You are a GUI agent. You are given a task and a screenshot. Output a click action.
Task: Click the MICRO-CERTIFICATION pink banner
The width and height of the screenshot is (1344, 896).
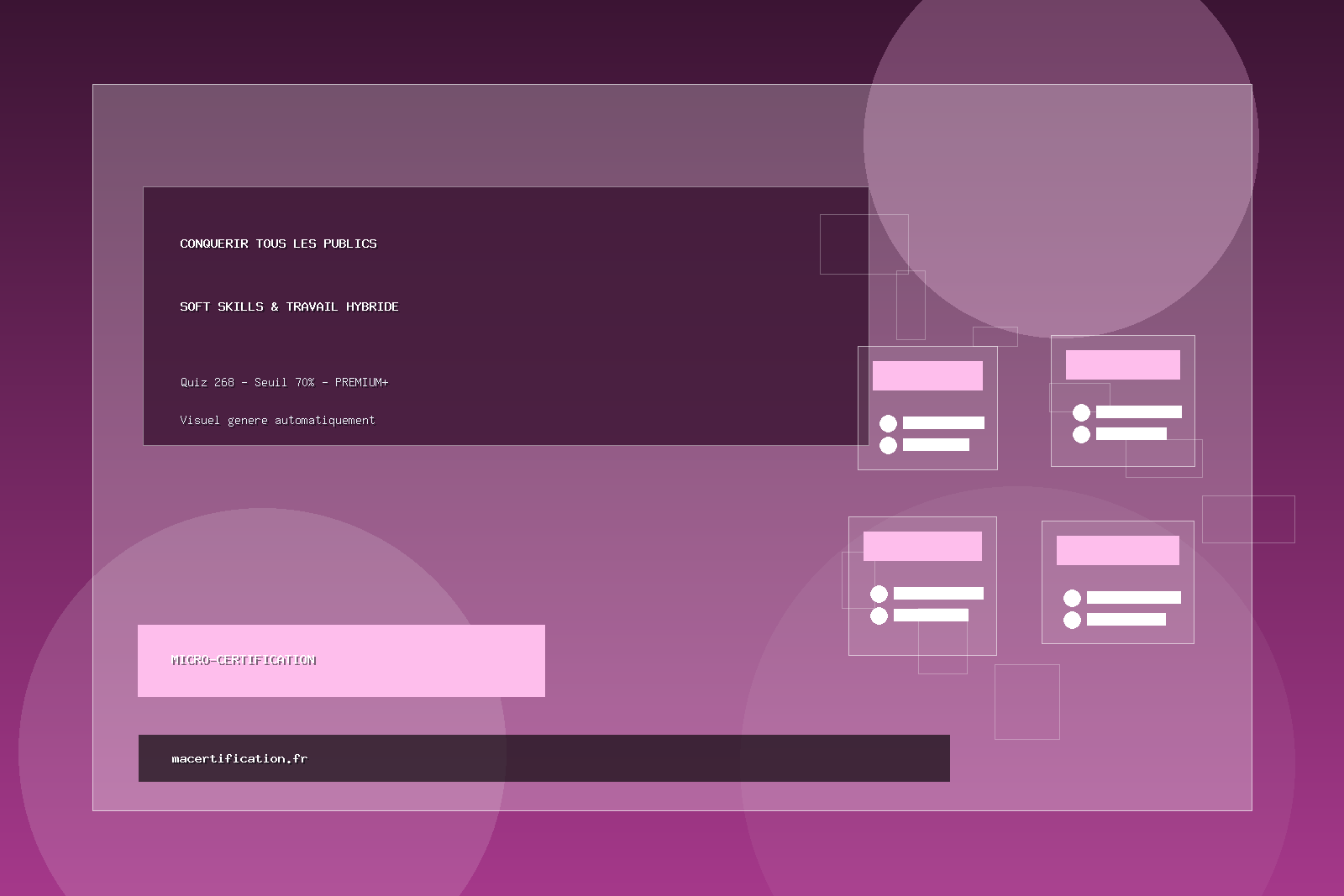tap(341, 660)
